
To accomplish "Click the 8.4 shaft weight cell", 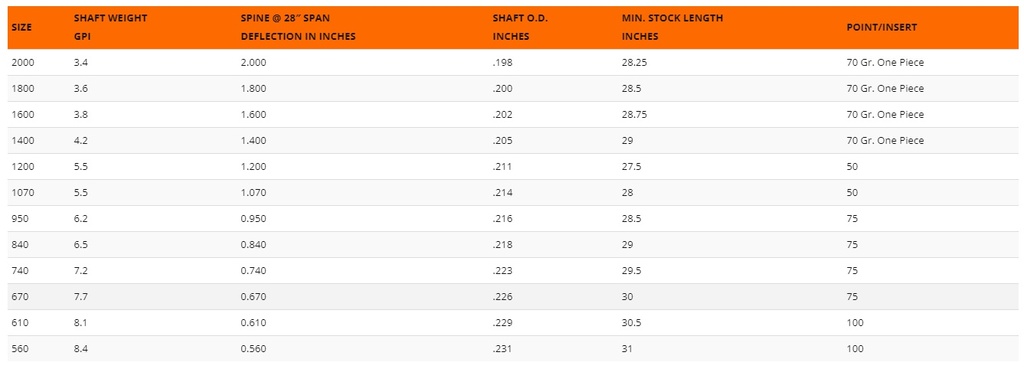I will tap(82, 349).
